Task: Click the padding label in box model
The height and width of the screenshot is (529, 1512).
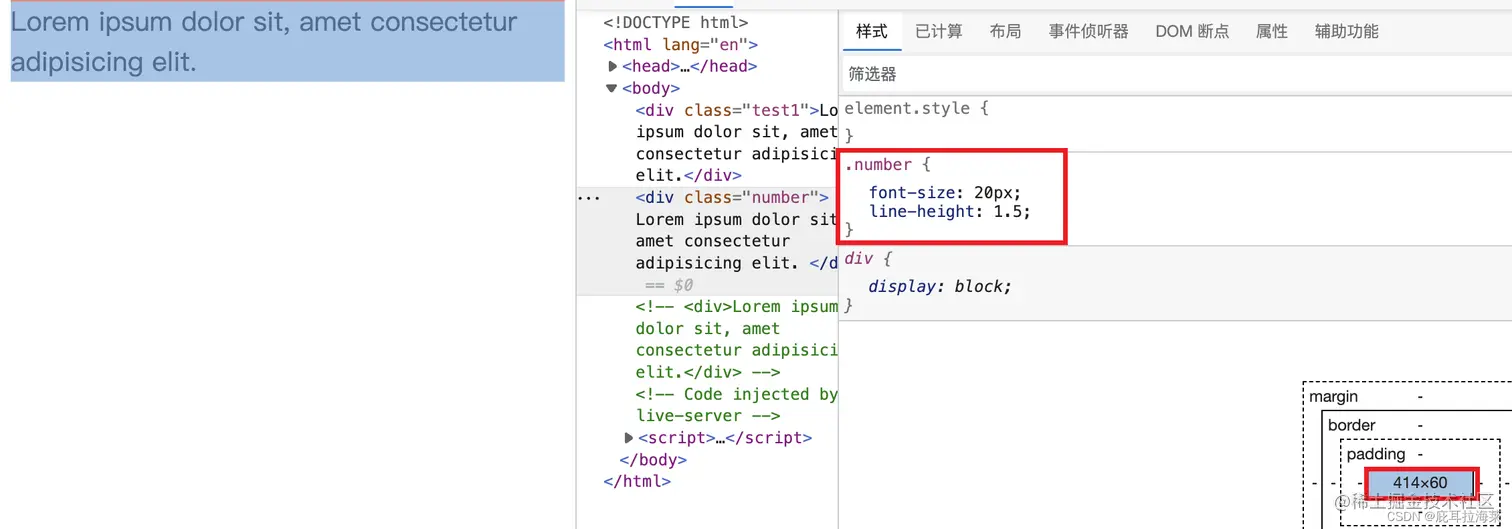Action: tap(1376, 454)
